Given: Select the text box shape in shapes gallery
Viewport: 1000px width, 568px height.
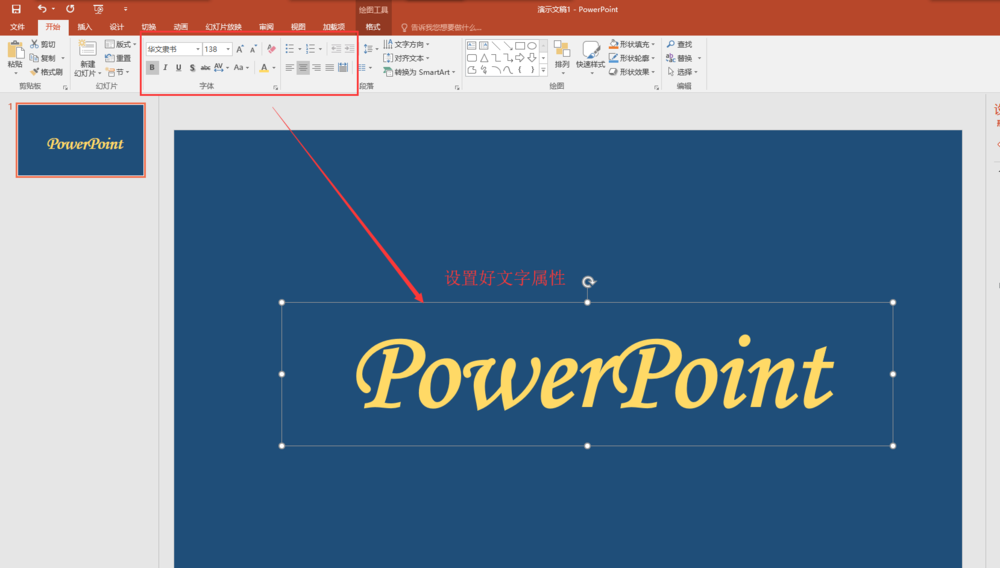Looking at the screenshot, I should coord(471,46).
